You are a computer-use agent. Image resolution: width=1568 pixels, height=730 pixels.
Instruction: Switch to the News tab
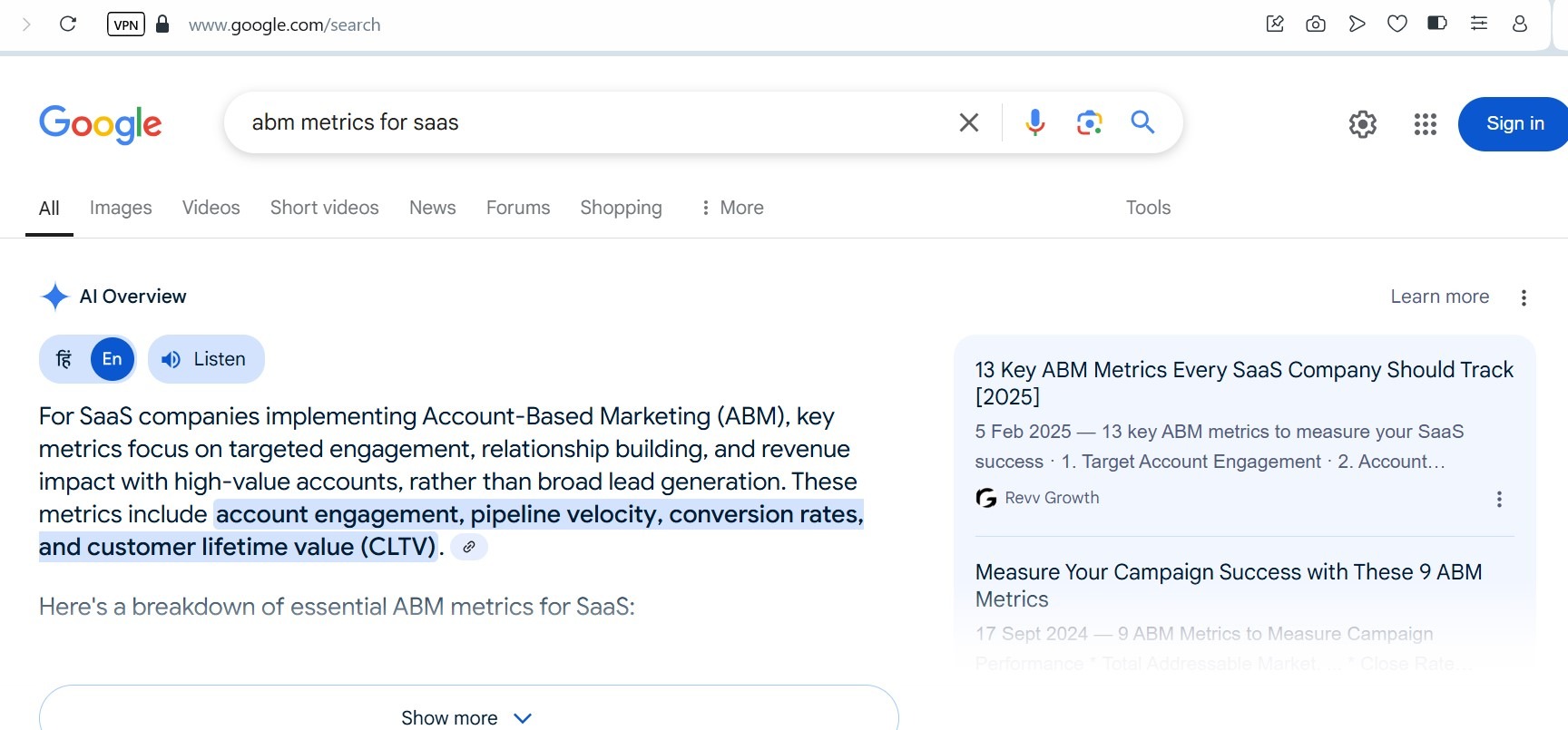[x=433, y=208]
